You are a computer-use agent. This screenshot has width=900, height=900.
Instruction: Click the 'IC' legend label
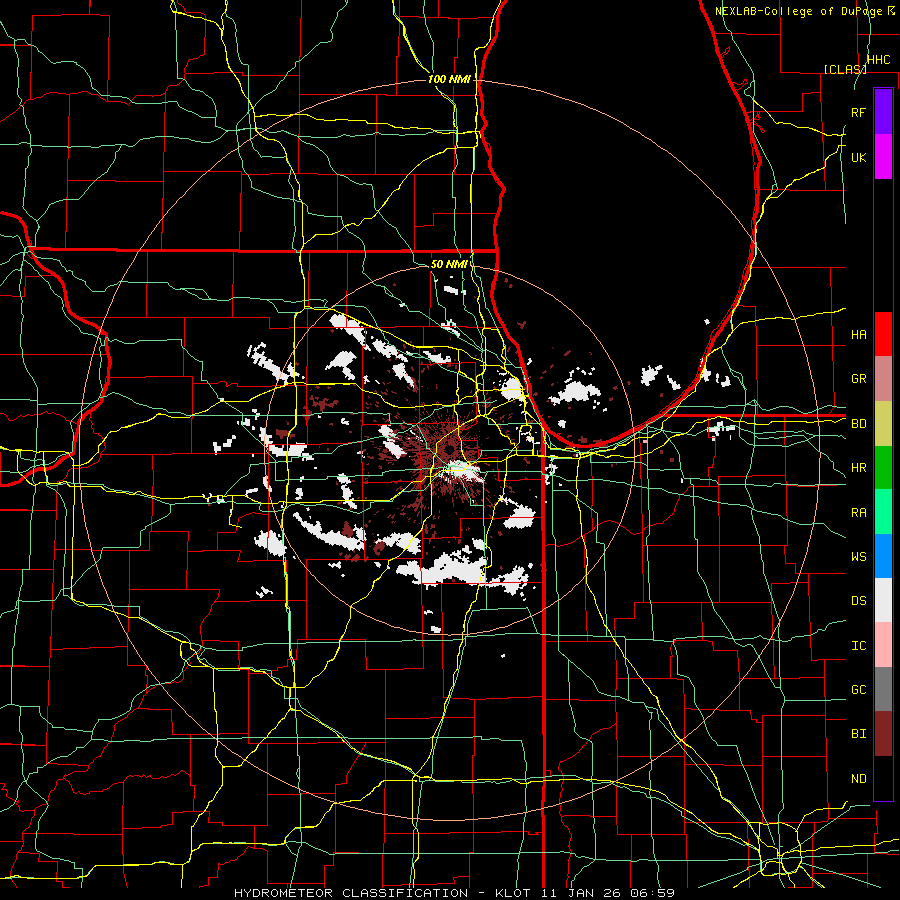point(858,646)
